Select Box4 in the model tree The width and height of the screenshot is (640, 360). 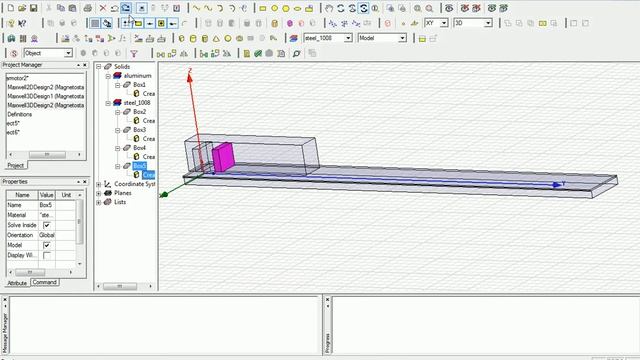[139, 148]
